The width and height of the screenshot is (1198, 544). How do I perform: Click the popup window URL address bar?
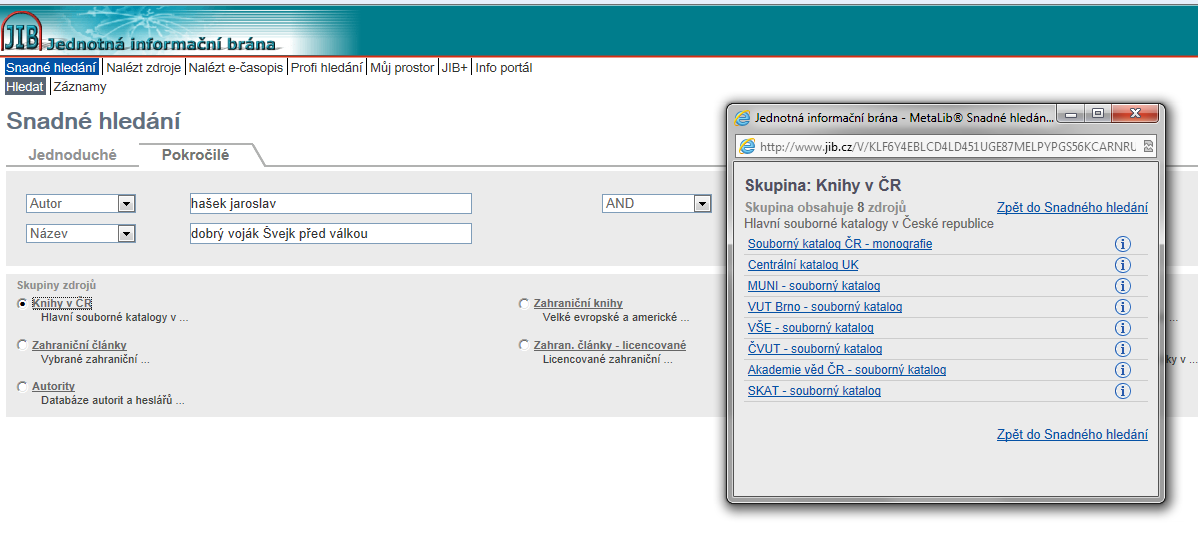click(947, 146)
